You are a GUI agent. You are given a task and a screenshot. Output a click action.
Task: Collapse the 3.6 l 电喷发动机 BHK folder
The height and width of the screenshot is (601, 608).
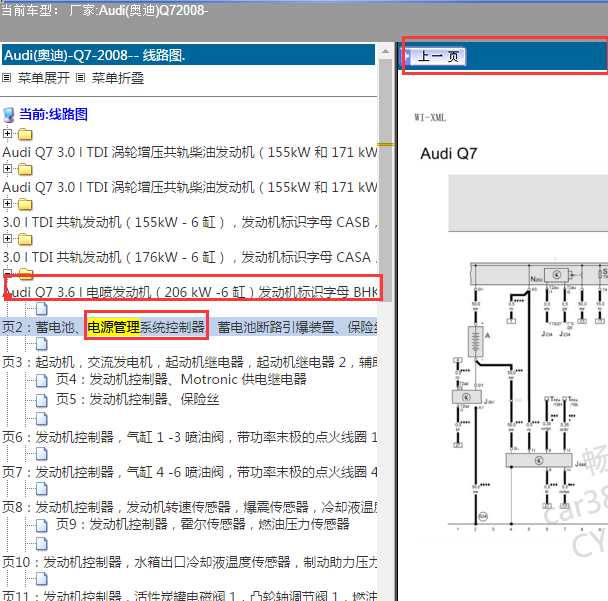[x=7, y=273]
